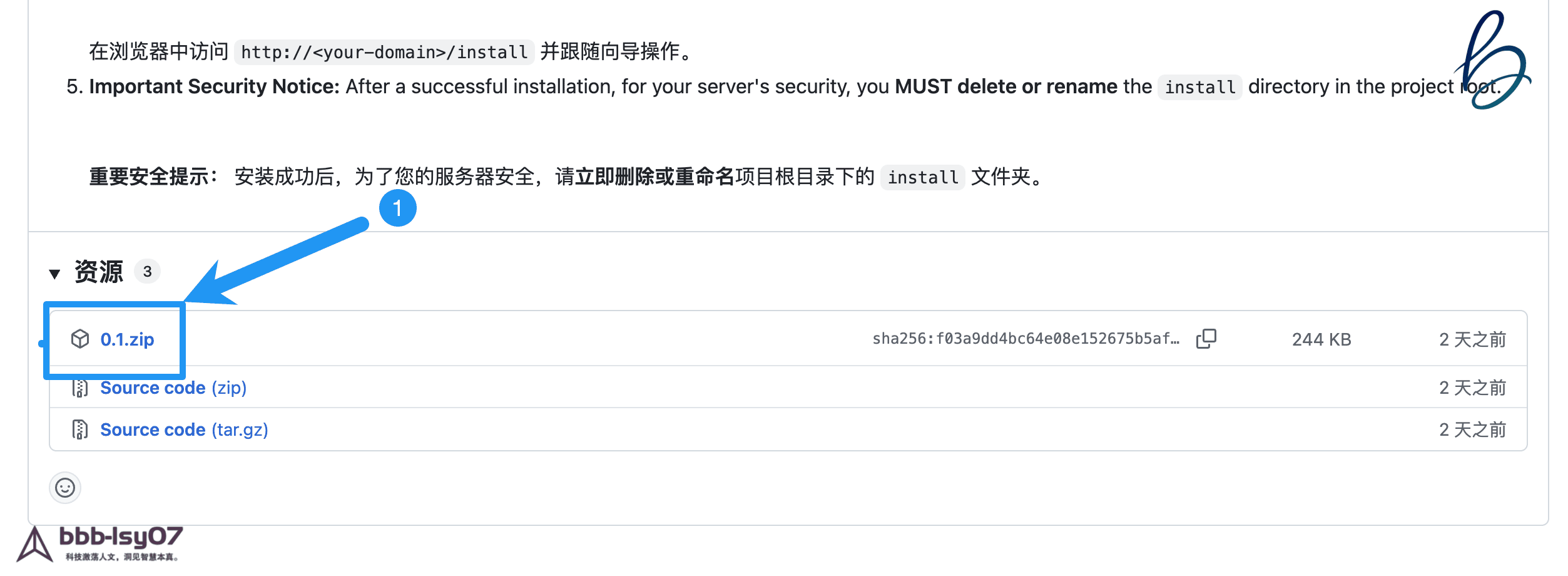Viewport: 1568px width, 576px height.
Task: Click the 2 天之前 timestamp on 0.1.zip row
Action: [1472, 339]
